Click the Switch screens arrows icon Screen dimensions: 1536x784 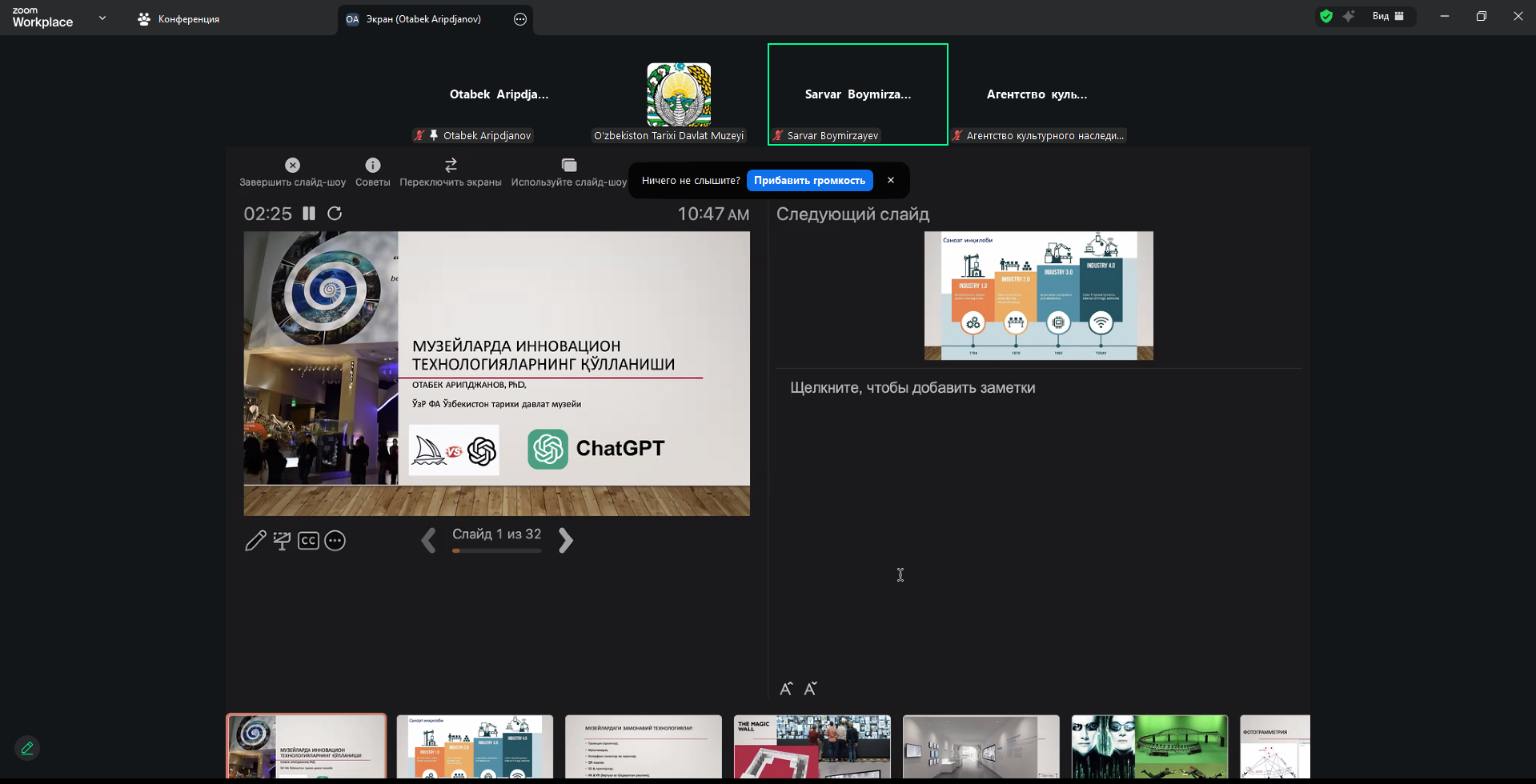coord(451,166)
